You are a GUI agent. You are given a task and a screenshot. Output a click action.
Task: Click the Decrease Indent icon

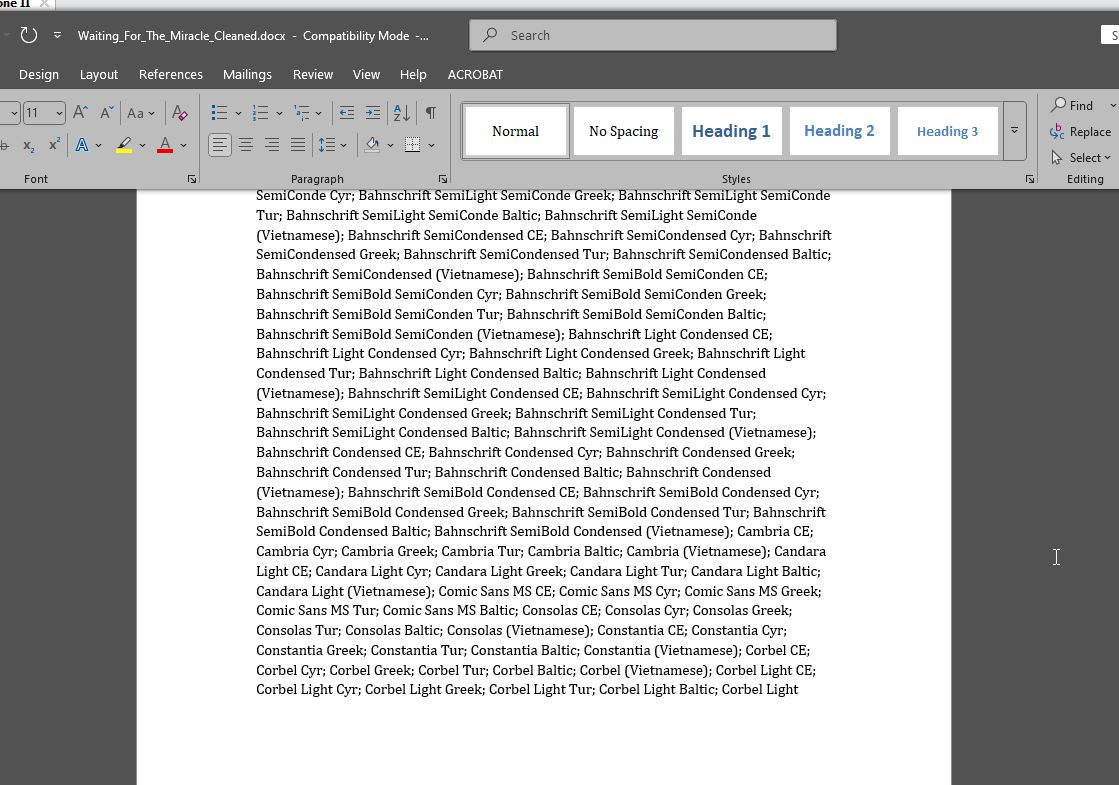347,113
